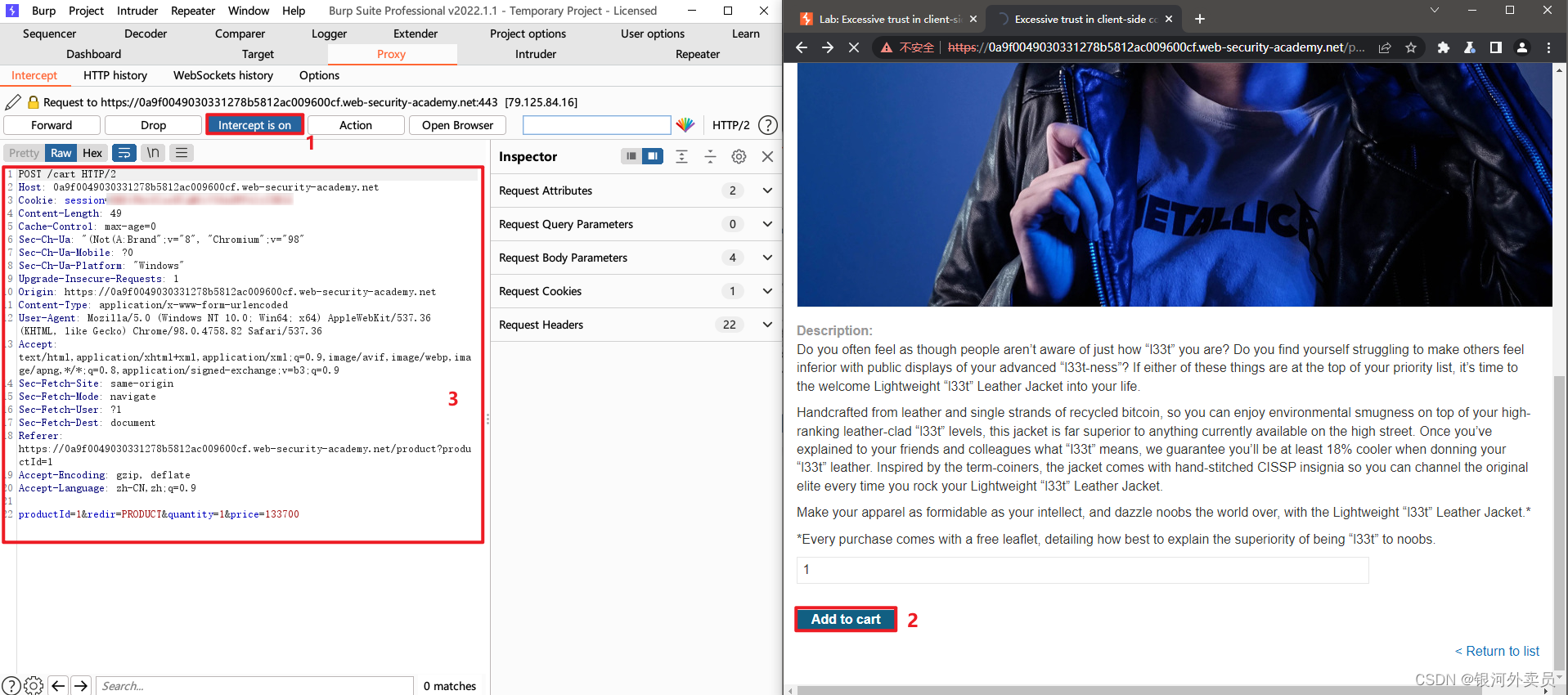The image size is (1568, 695).
Task: Go to previous search match arrow
Action: click(58, 686)
